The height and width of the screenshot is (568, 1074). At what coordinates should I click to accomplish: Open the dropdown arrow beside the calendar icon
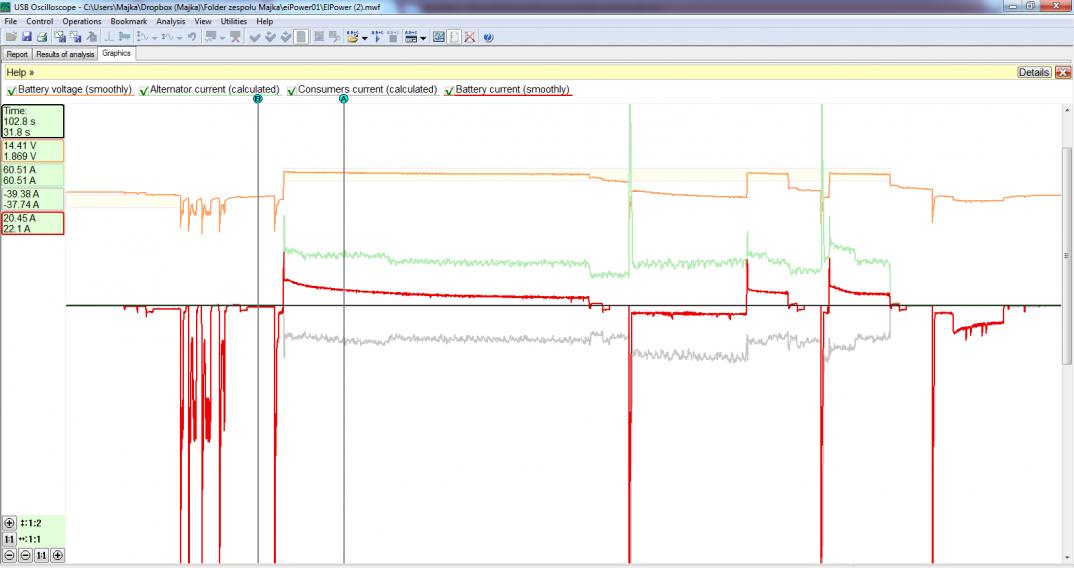tap(424, 38)
